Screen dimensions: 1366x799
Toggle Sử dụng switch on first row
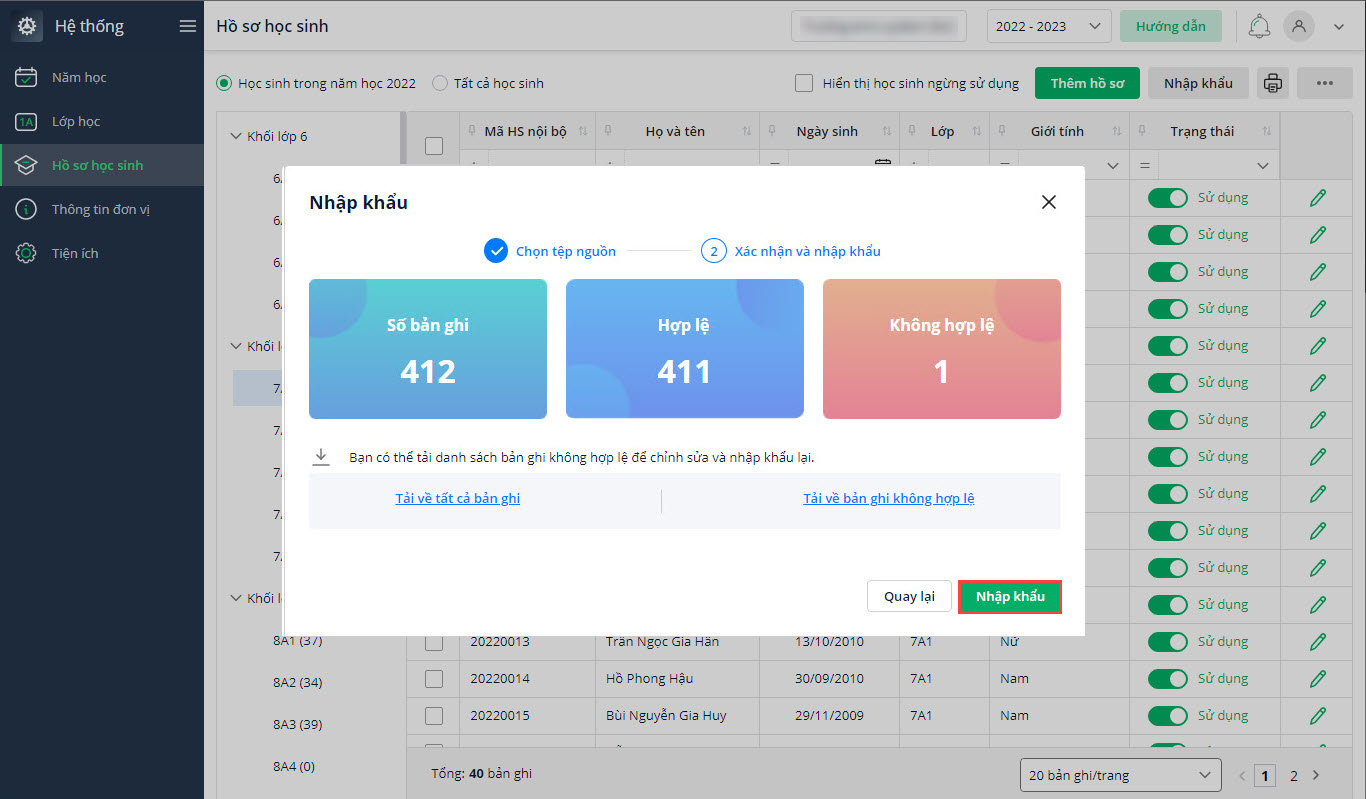coord(1167,198)
